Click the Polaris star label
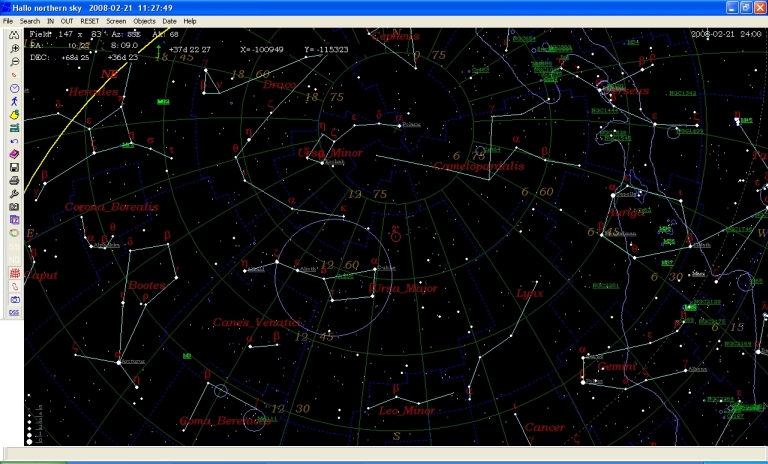Viewport: 768px width, 464px height. click(411, 124)
